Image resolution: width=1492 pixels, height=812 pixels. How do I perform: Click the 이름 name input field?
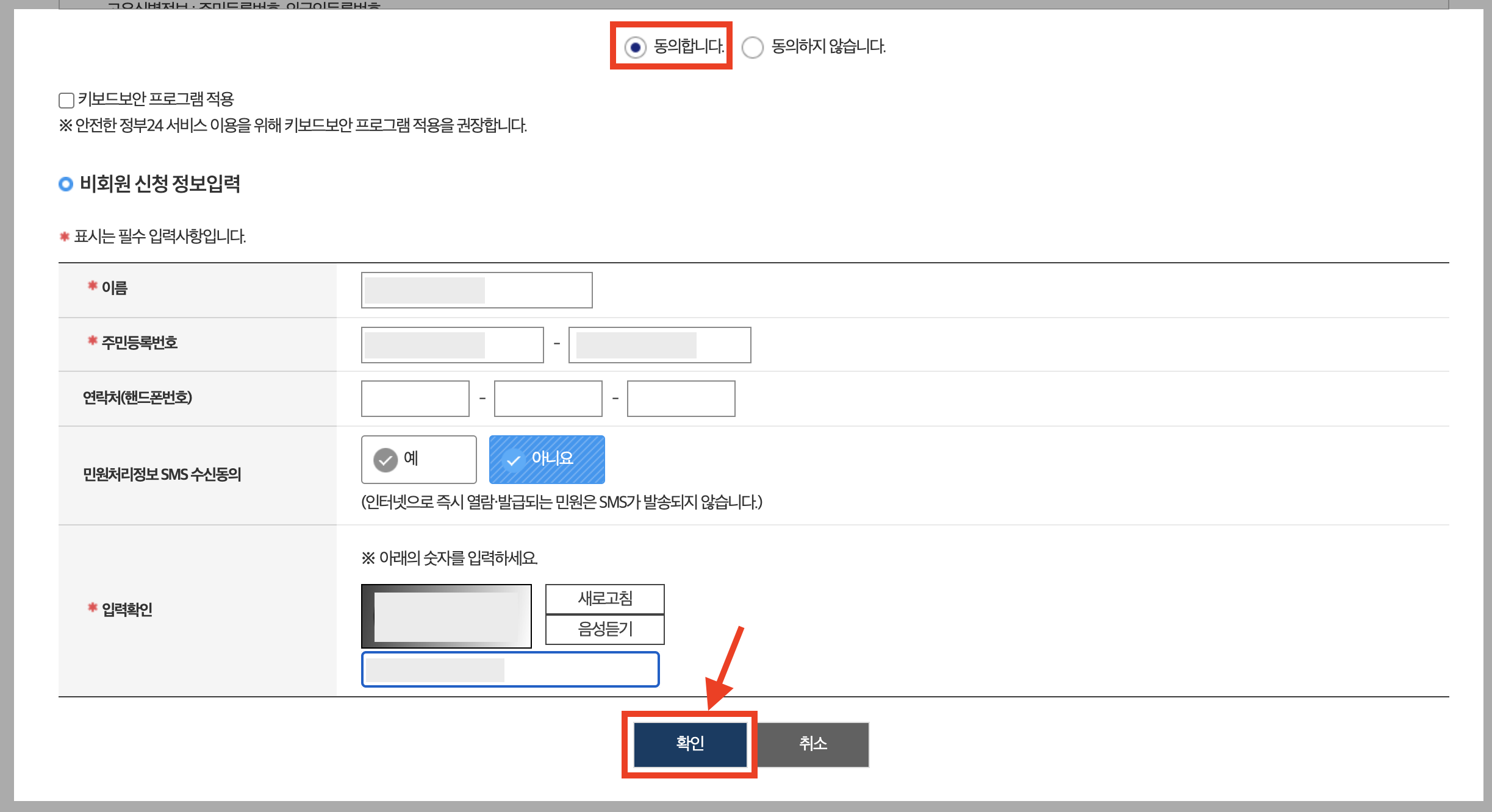[476, 290]
